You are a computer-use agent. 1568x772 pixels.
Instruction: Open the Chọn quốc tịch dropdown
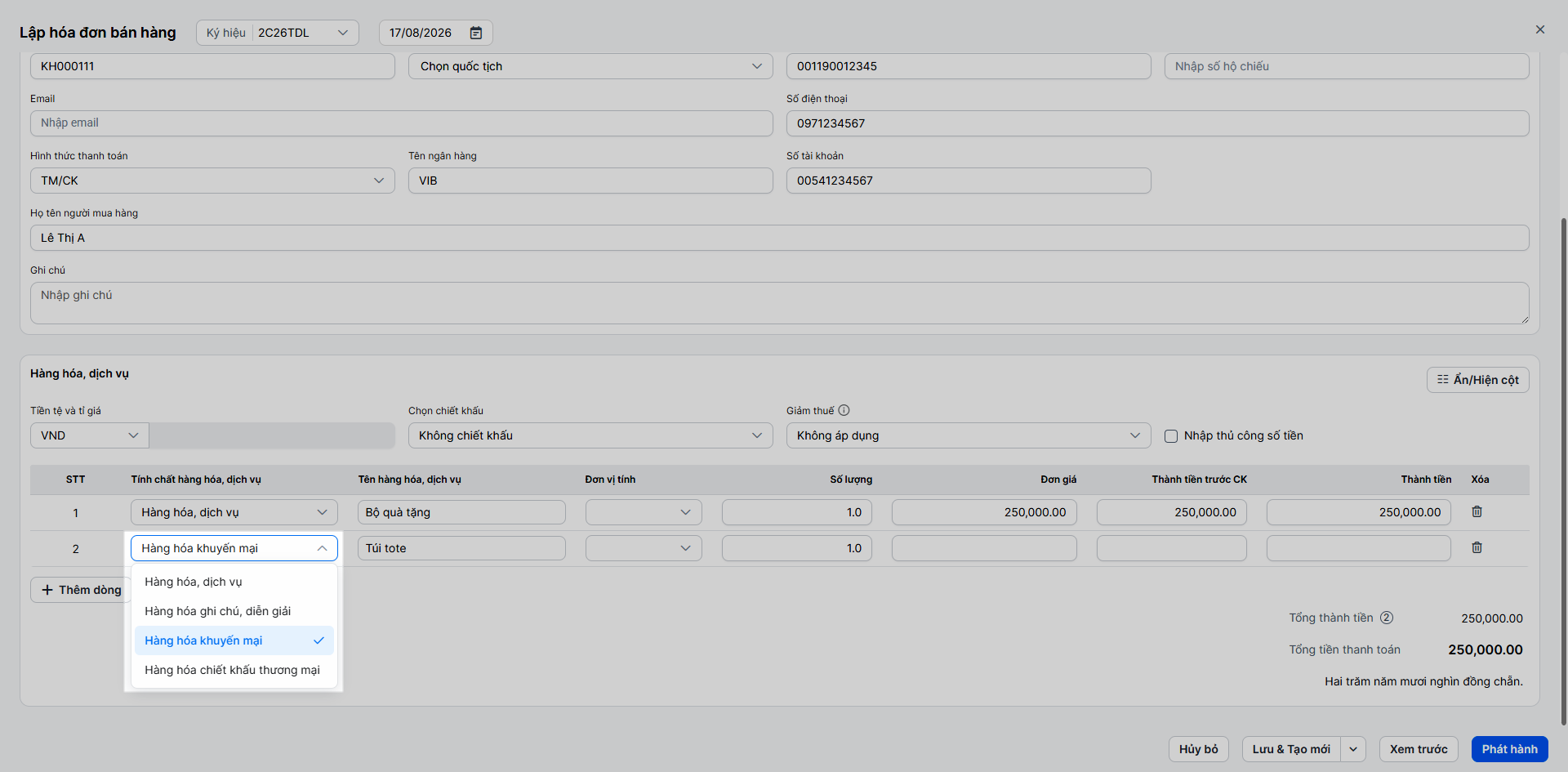[590, 66]
